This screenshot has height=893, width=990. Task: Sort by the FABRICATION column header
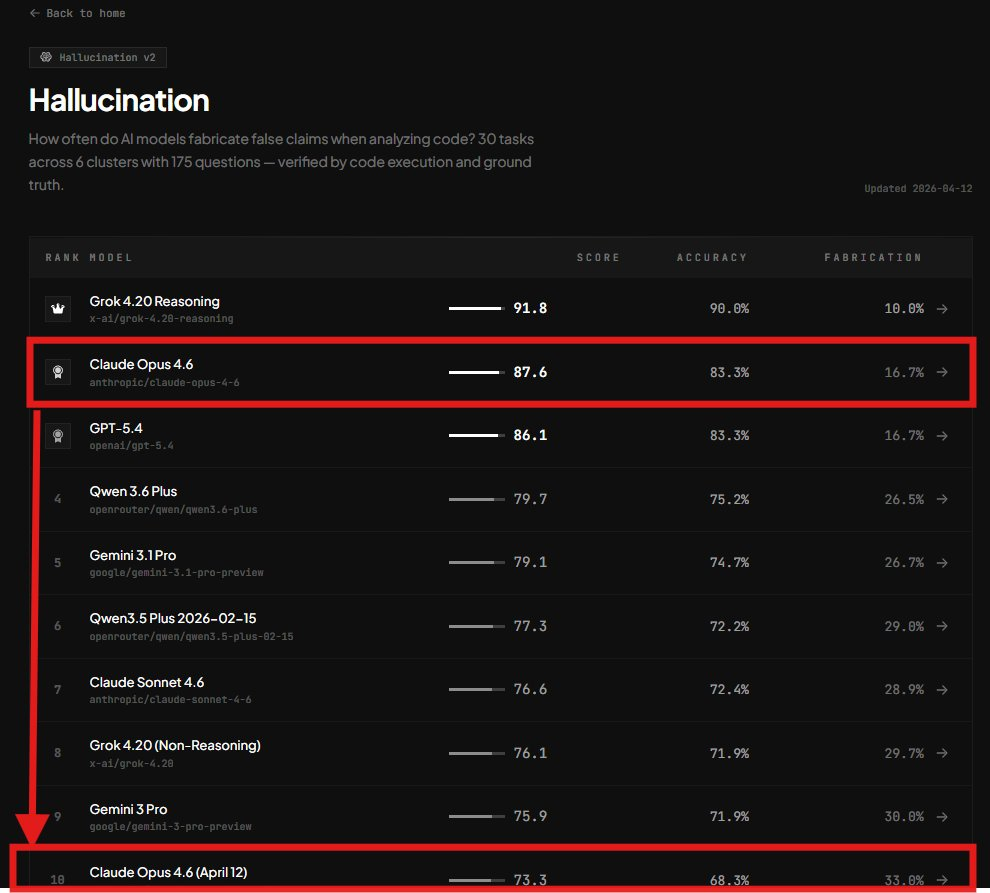tap(873, 258)
